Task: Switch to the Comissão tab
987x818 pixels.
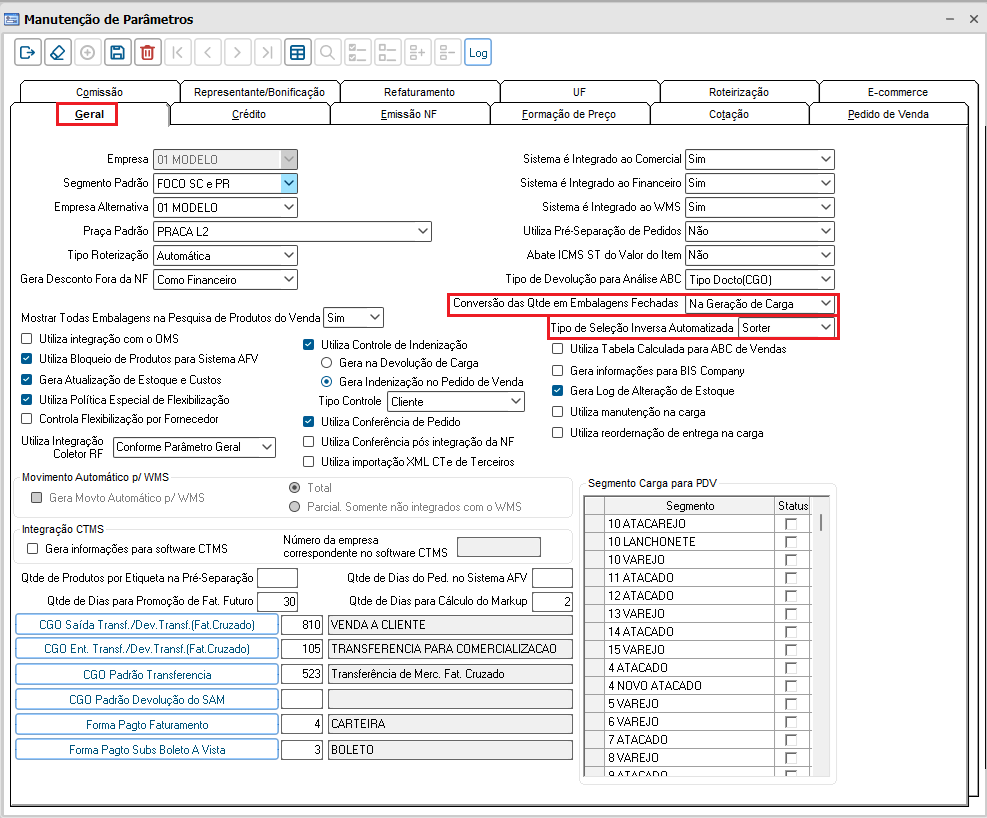Action: (99, 92)
